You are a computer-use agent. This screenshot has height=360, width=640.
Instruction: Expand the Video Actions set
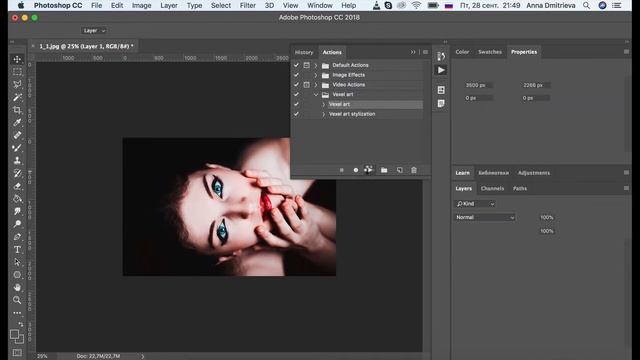coord(316,85)
